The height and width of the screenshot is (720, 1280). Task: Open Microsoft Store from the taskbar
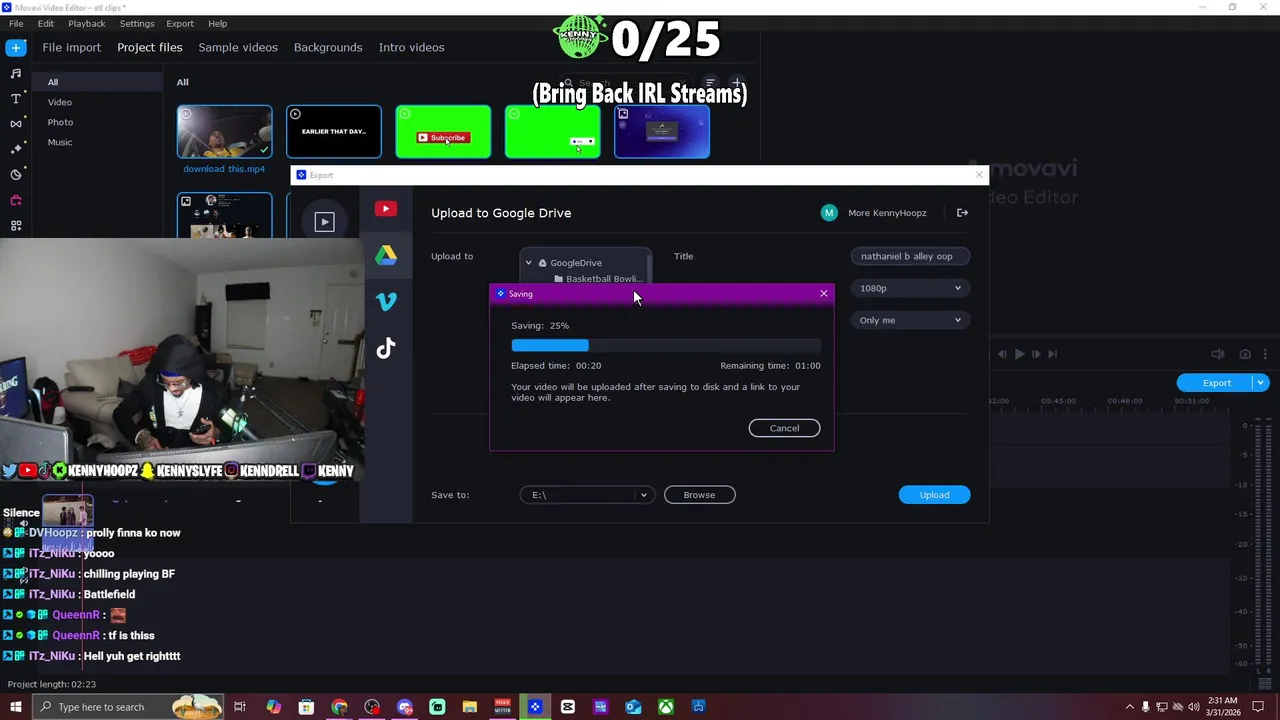tap(307, 707)
